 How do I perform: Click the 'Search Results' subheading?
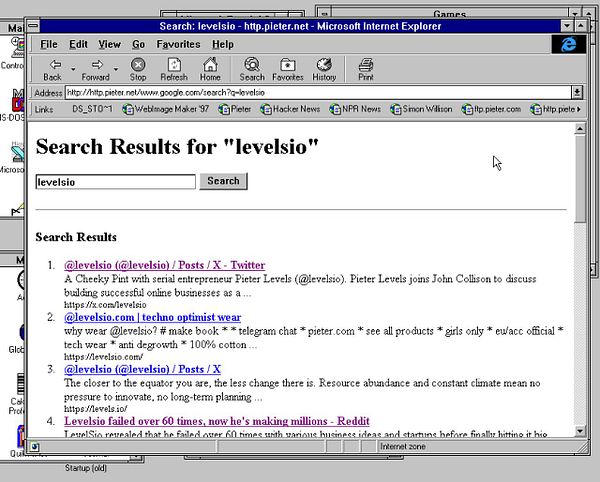(76, 237)
